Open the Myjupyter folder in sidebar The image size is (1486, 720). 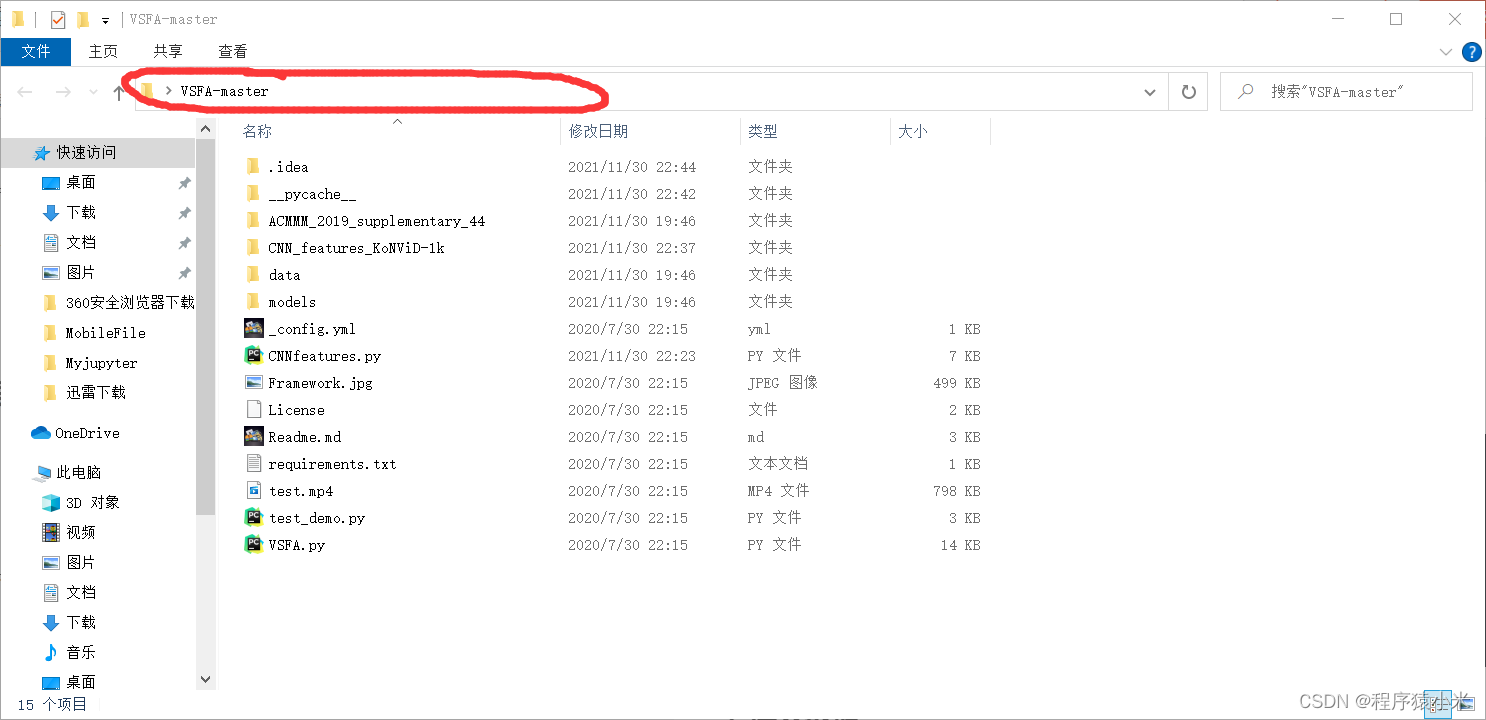pyautogui.click(x=102, y=363)
